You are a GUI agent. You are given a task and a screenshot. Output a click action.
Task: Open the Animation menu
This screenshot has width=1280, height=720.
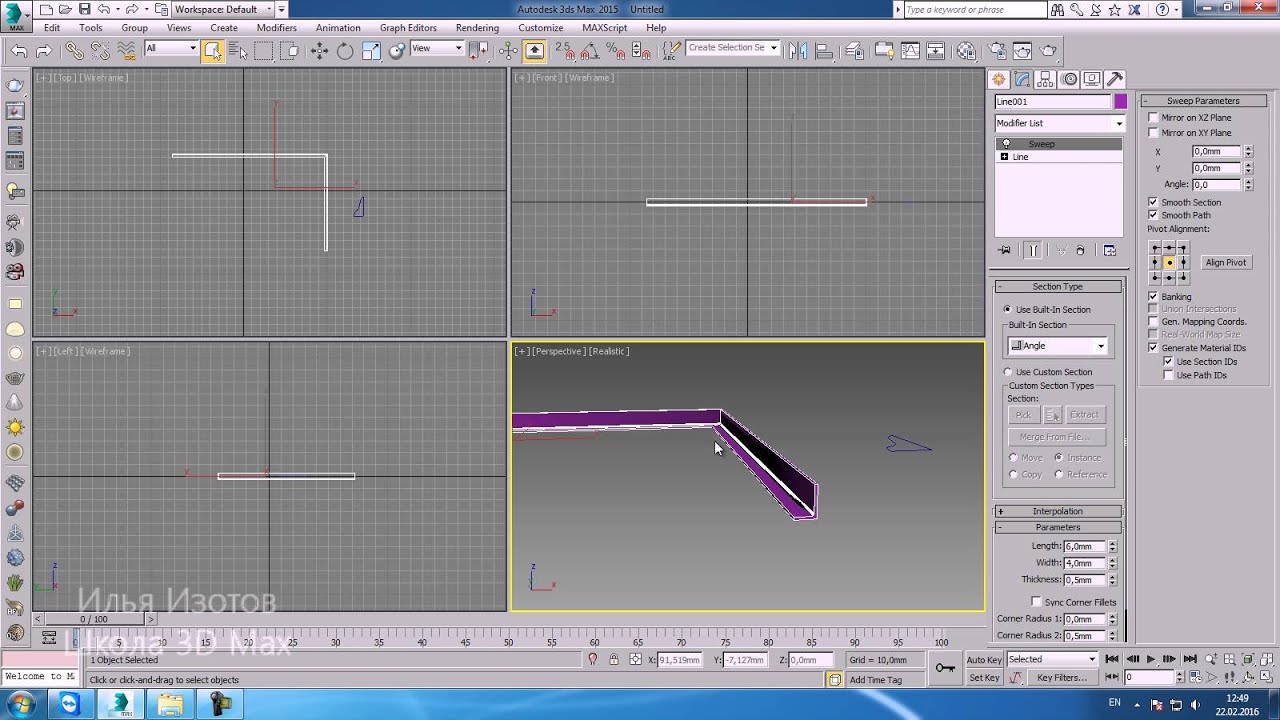pyautogui.click(x=338, y=28)
